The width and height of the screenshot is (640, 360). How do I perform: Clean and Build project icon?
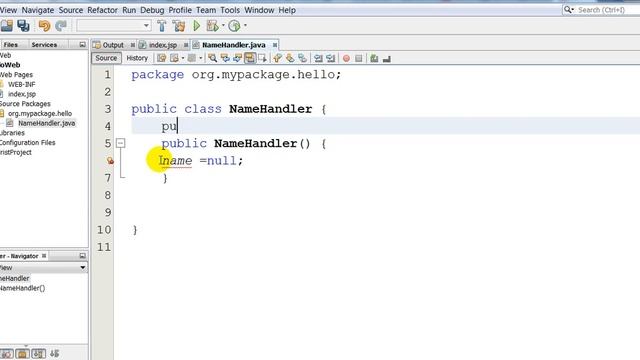tap(178, 26)
